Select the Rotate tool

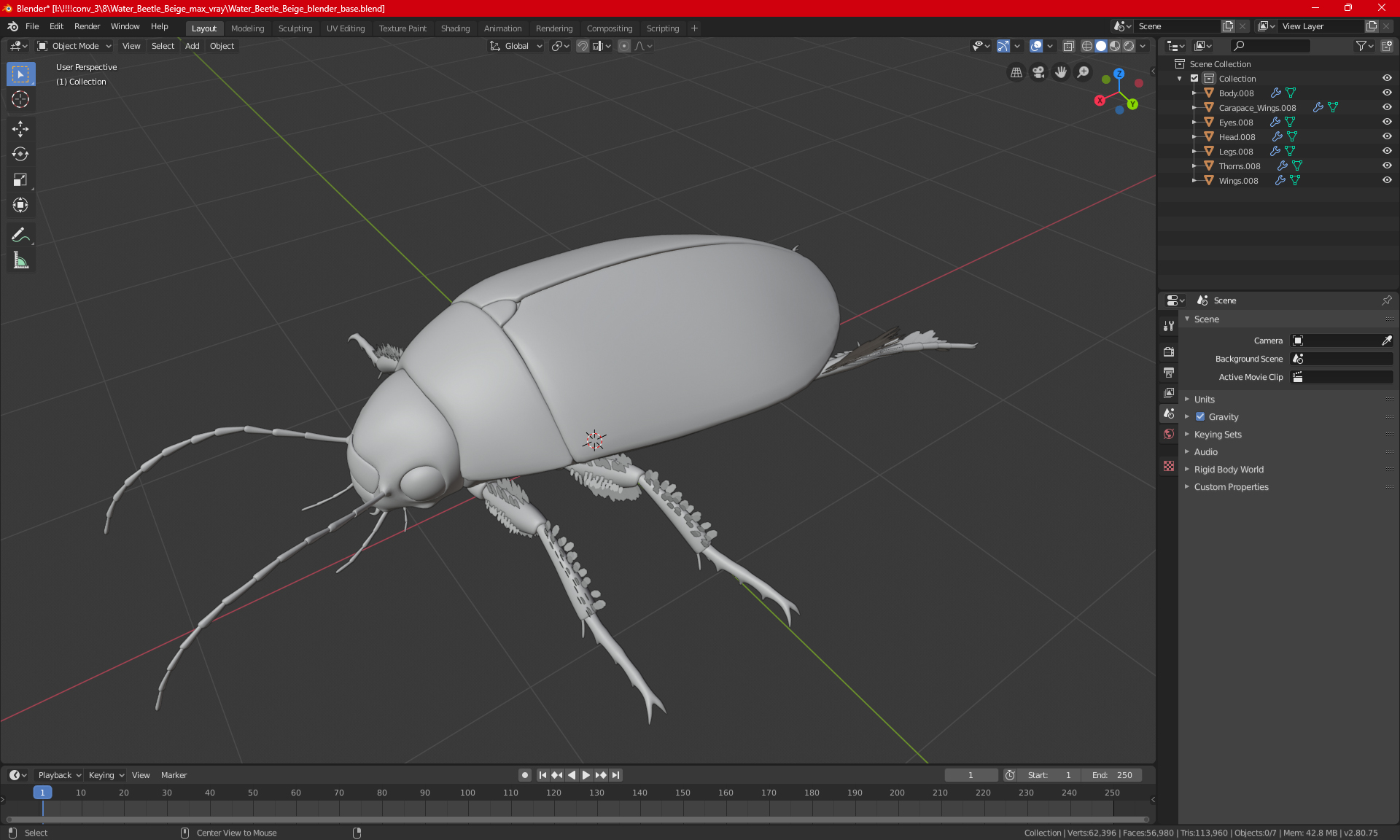point(20,155)
